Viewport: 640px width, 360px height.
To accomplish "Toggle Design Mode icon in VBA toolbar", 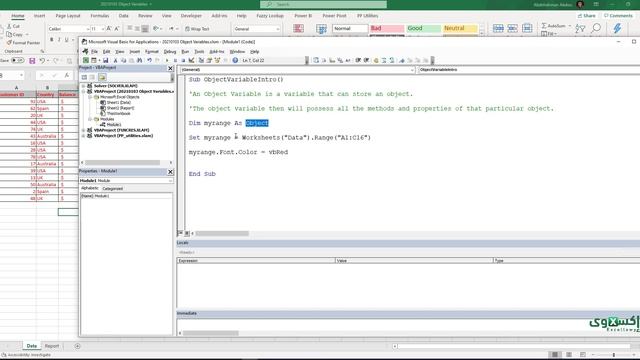I will tap(191, 60).
